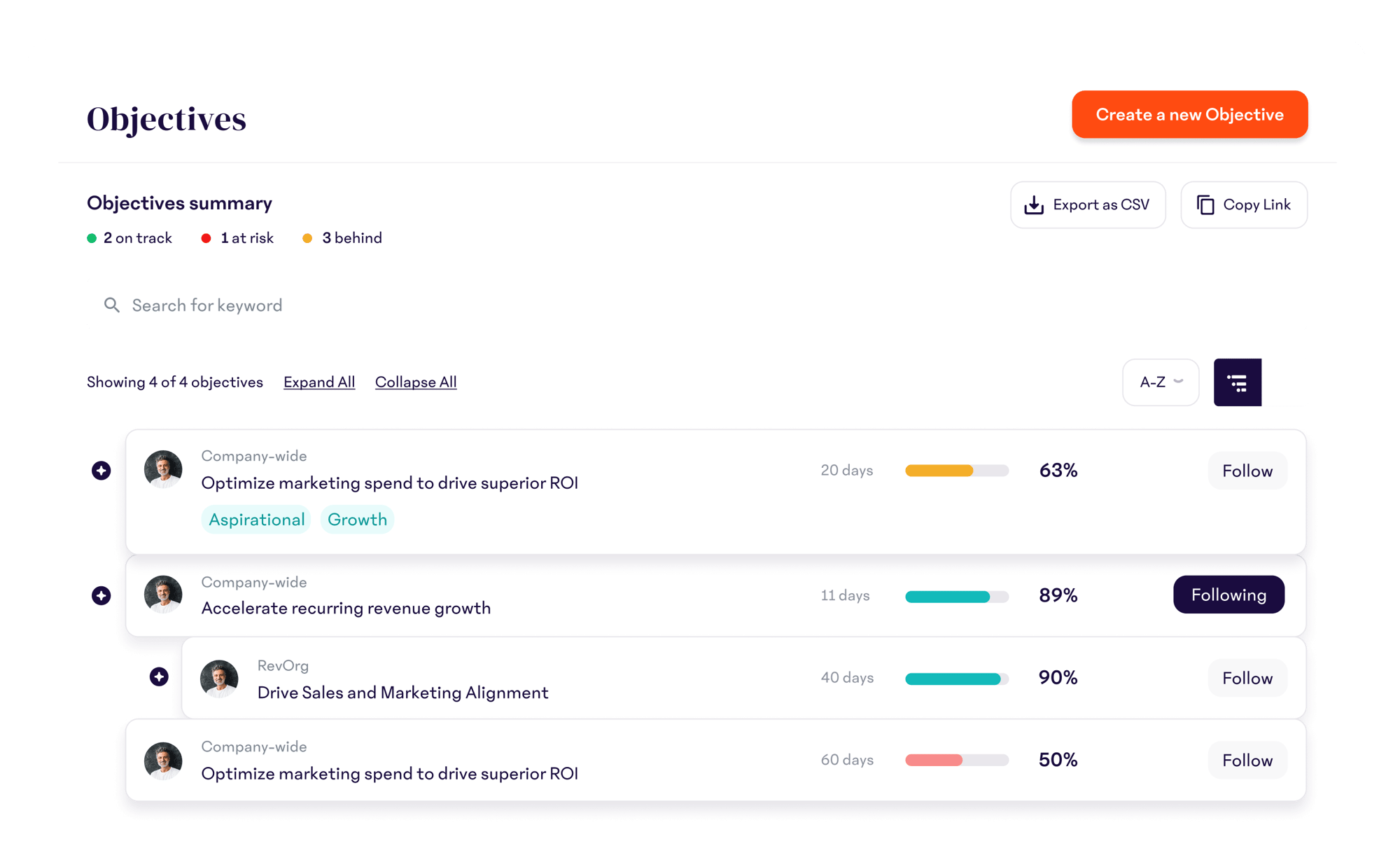
Task: Expand the first Optimize marketing spend objective
Action: (x=101, y=471)
